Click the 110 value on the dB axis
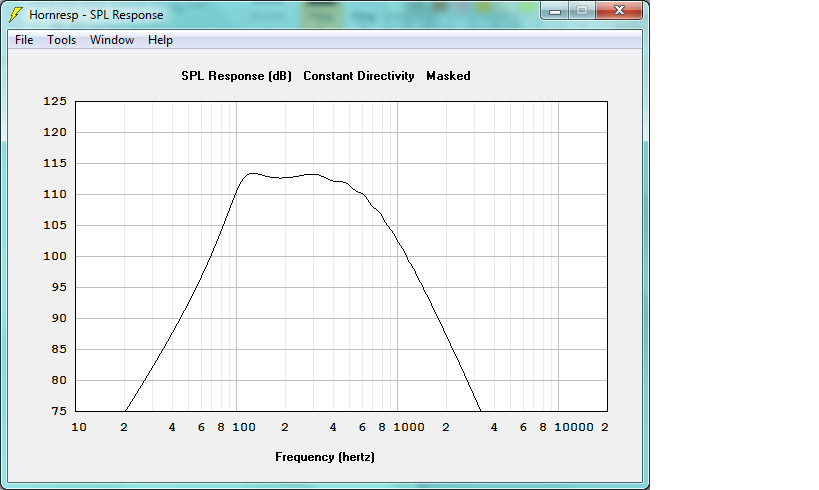819x490 pixels. pos(55,194)
